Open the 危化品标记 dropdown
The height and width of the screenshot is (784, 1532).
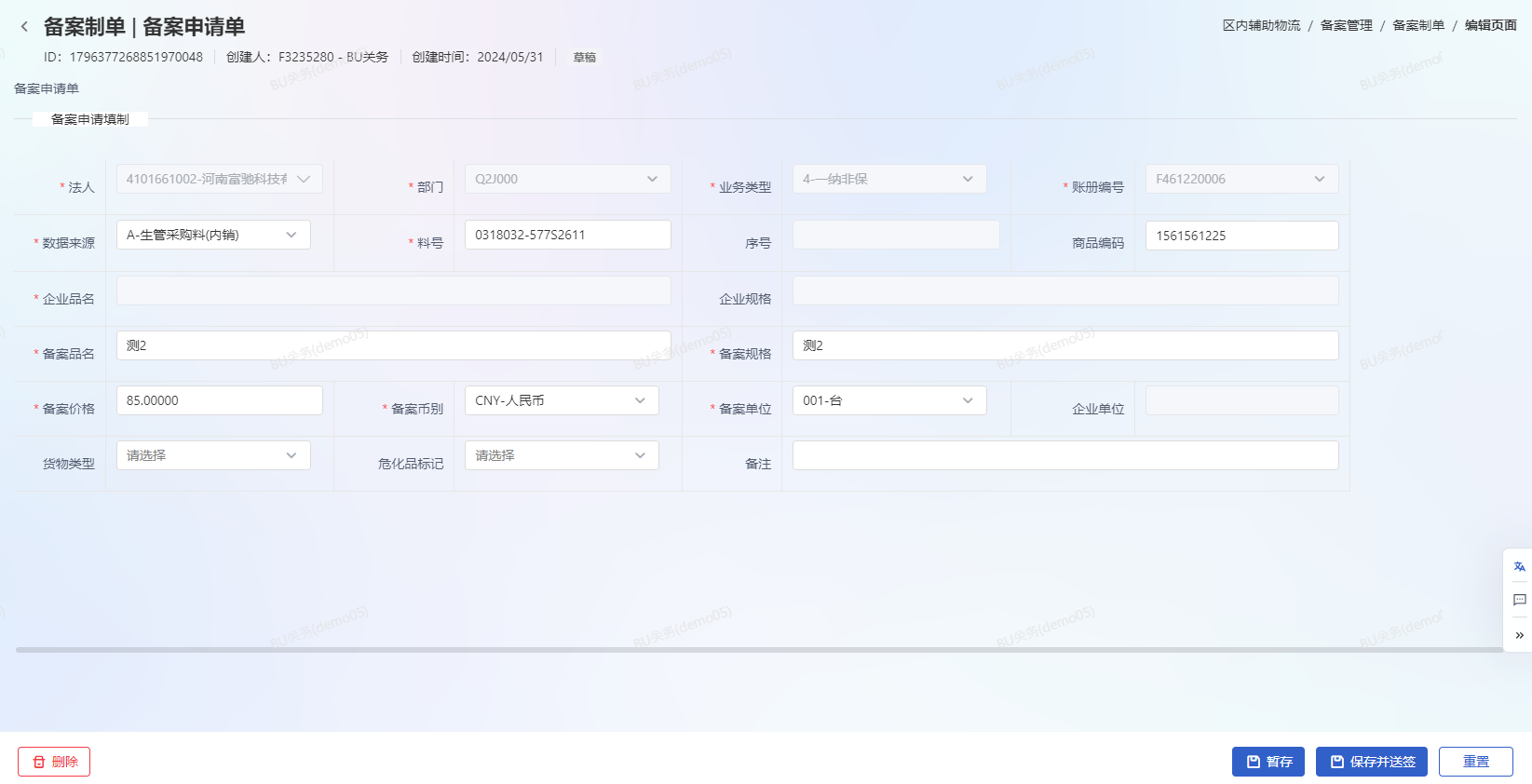[562, 455]
